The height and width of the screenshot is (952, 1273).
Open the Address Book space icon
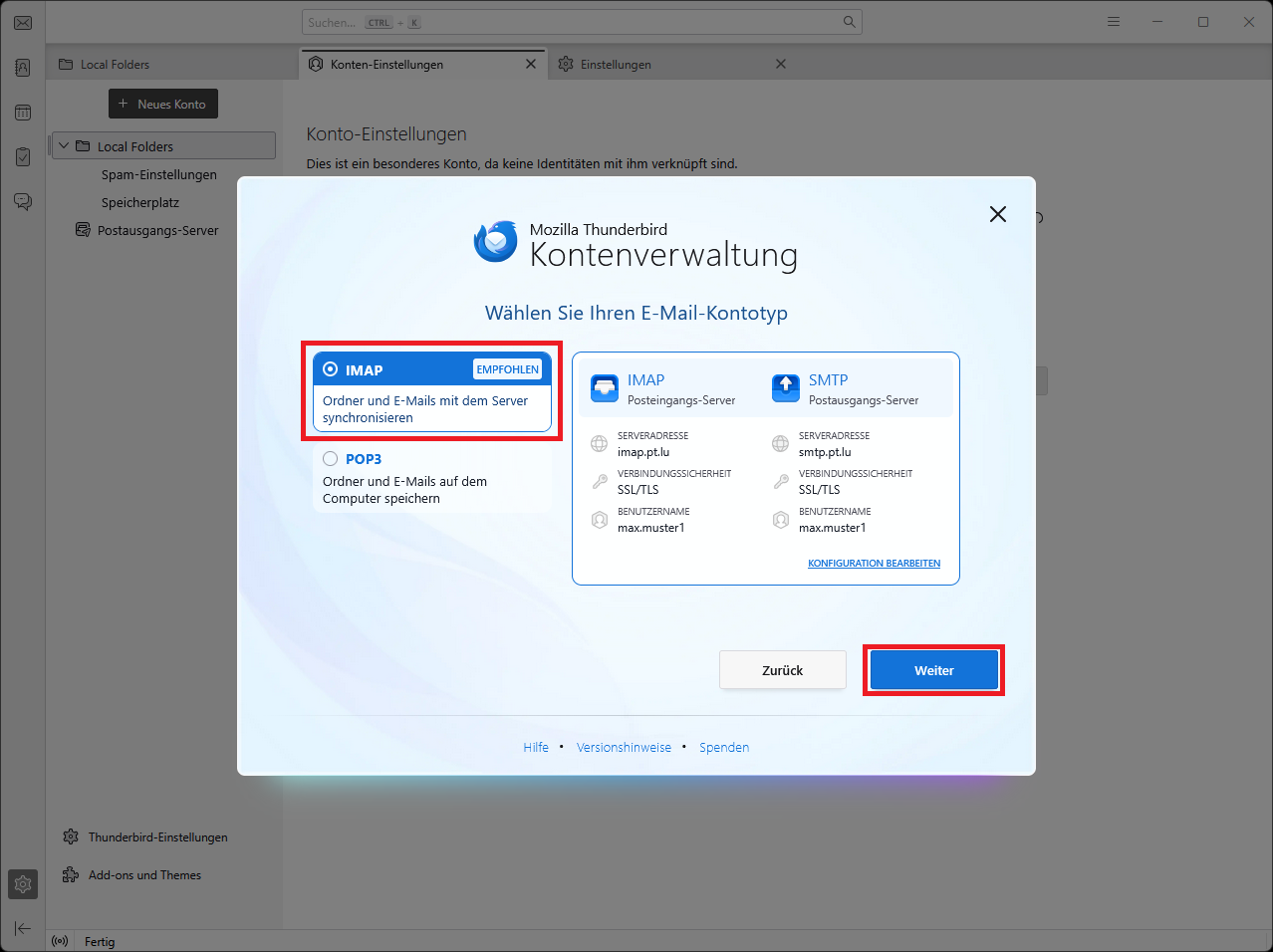click(x=23, y=68)
